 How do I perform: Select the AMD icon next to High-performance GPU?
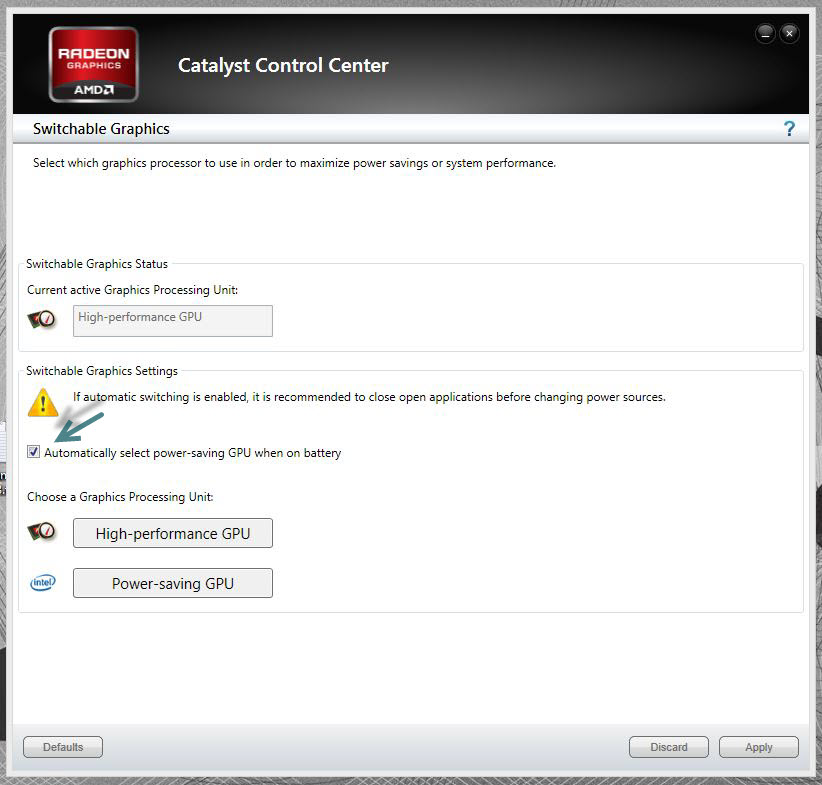coord(41,531)
